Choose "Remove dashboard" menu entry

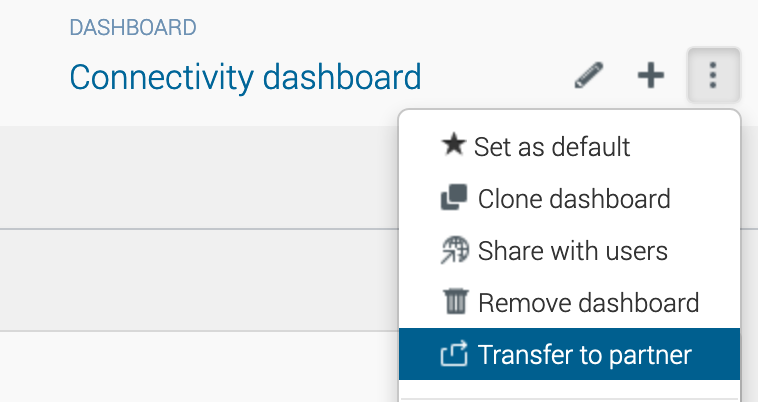(588, 303)
